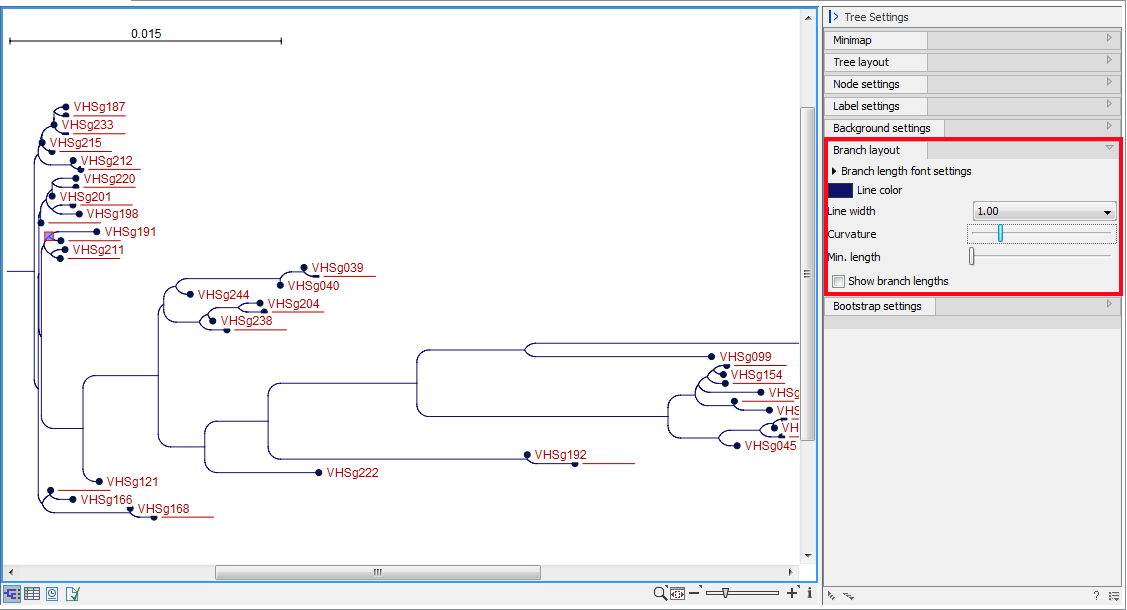Open the Line width dropdown
The width and height of the screenshot is (1127, 610).
pos(1044,211)
